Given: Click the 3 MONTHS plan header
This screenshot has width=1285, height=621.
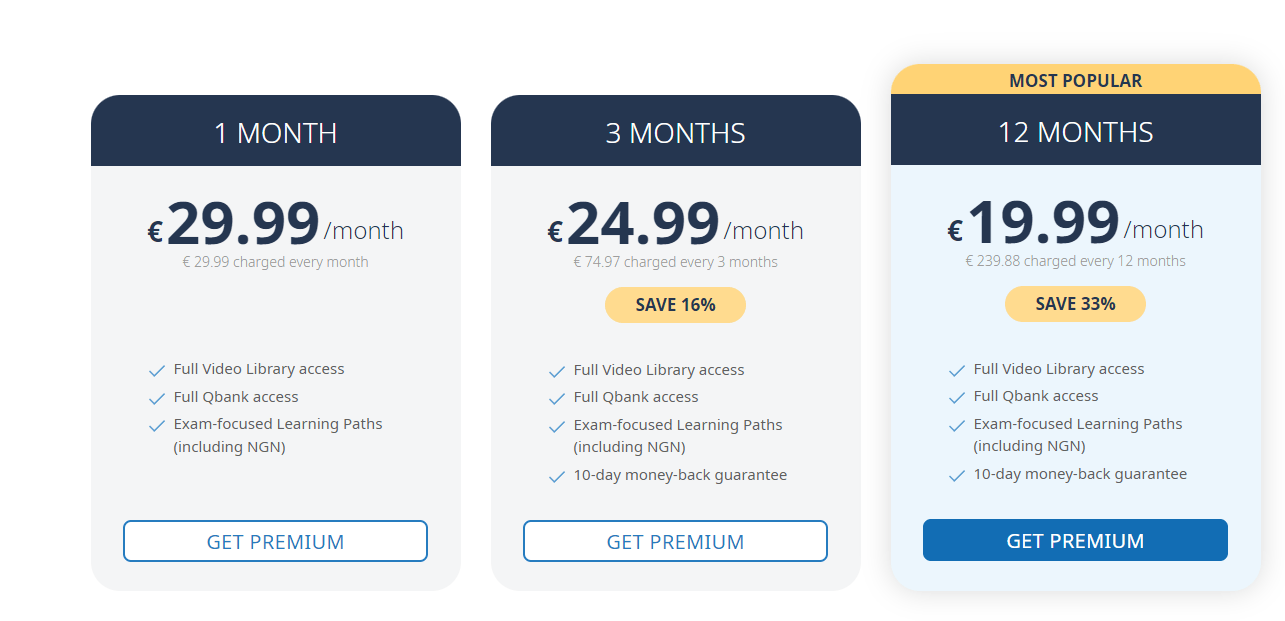Looking at the screenshot, I should coord(675,130).
